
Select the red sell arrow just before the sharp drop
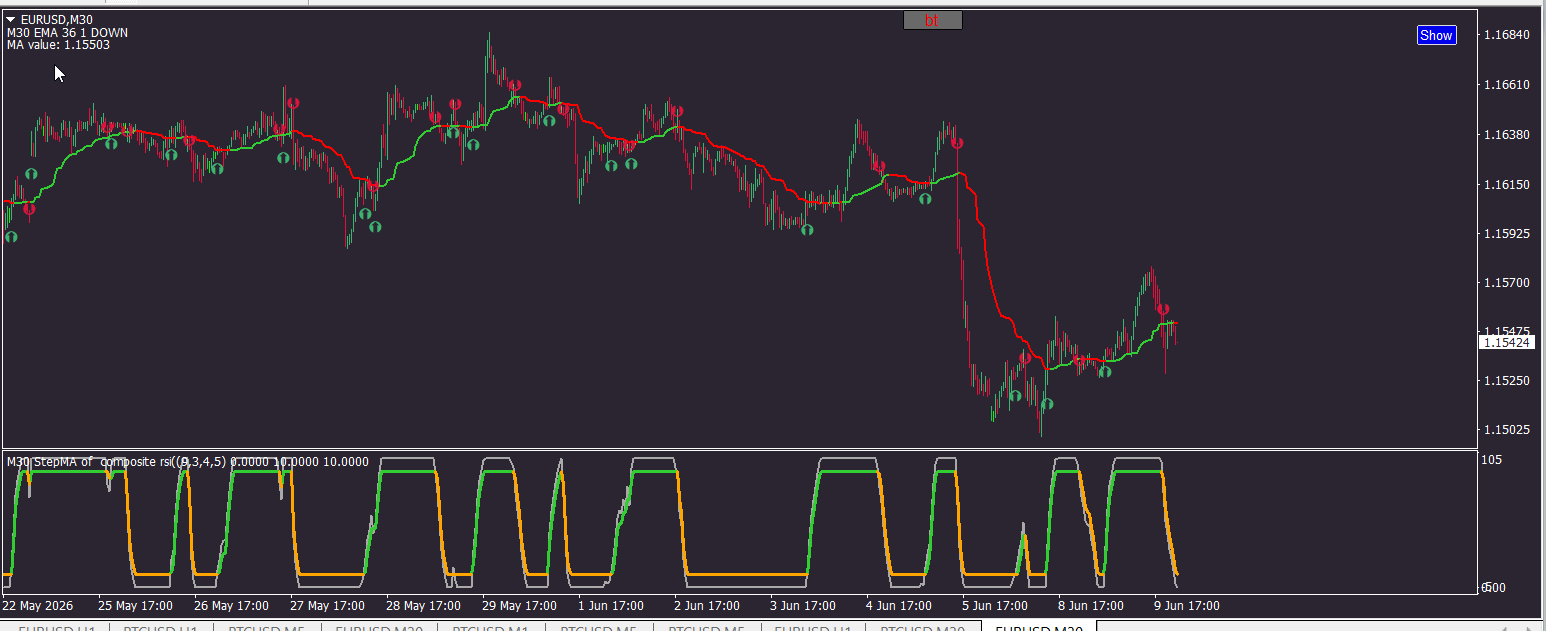[957, 143]
